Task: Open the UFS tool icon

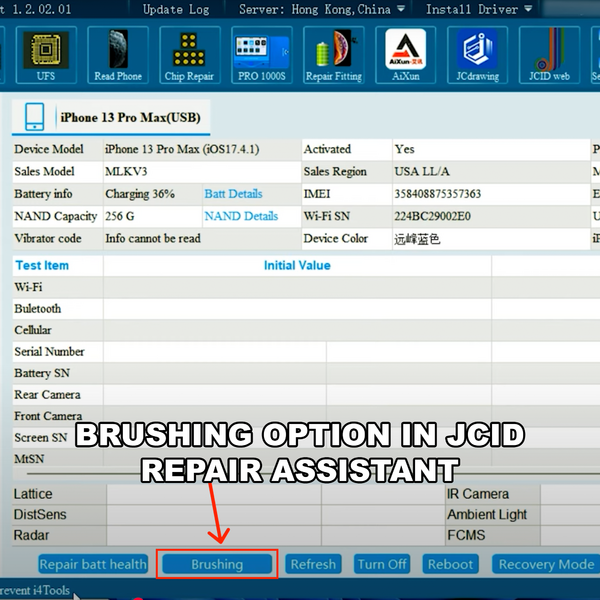Action: 46,53
